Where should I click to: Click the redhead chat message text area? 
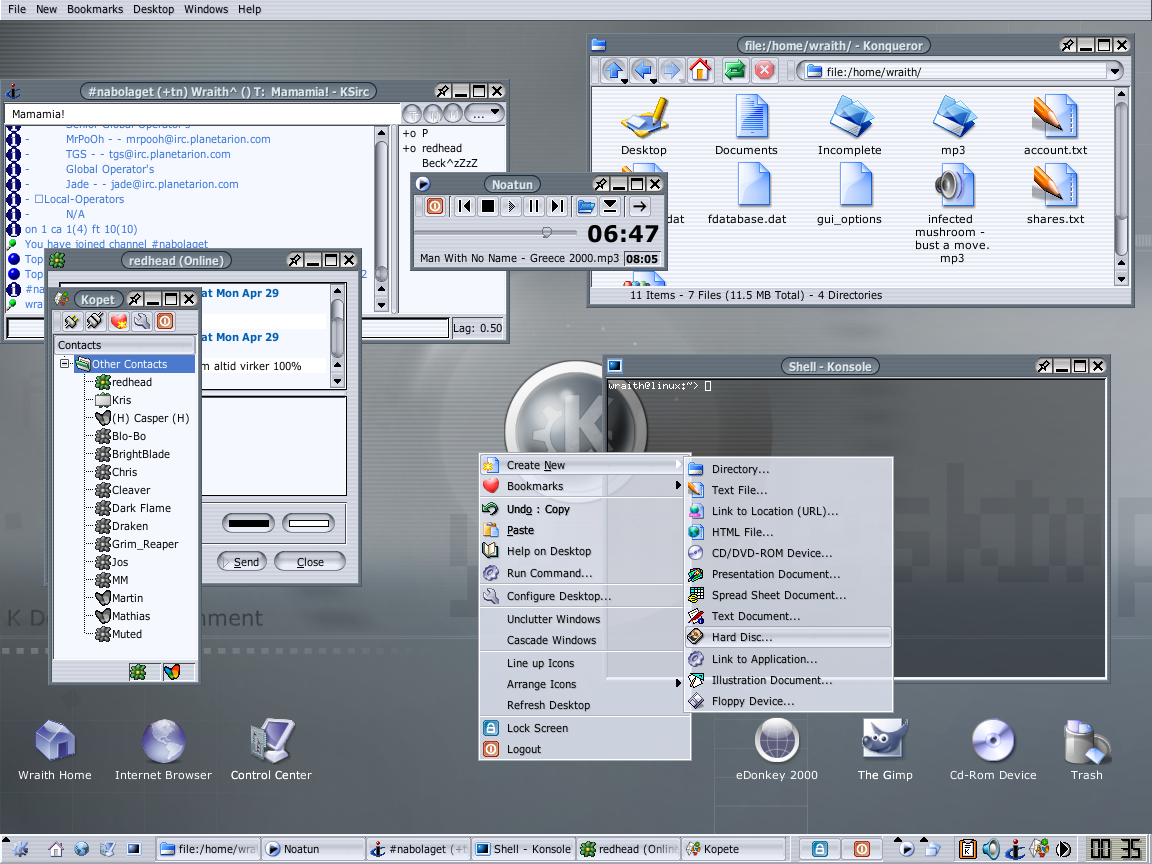(273, 447)
